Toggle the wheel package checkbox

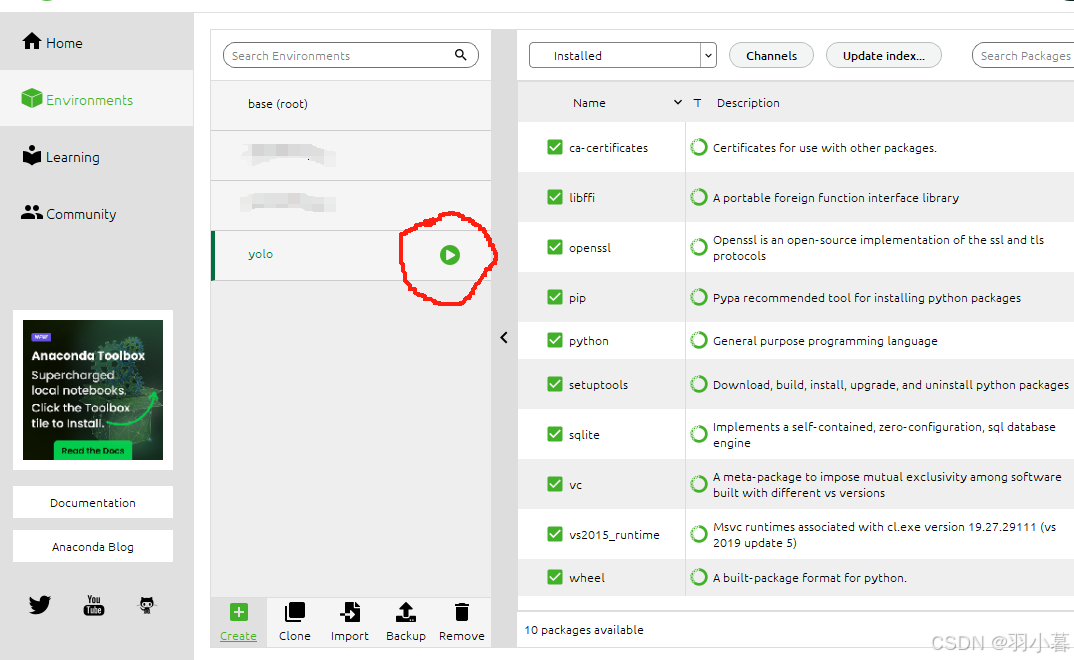click(555, 577)
